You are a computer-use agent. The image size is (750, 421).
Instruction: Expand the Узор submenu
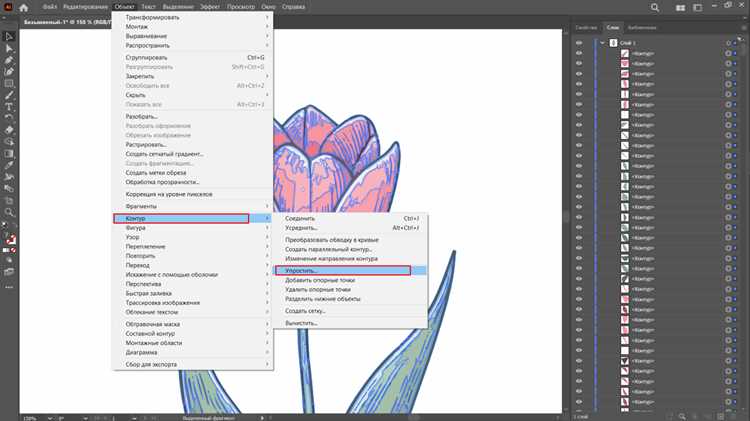[193, 237]
